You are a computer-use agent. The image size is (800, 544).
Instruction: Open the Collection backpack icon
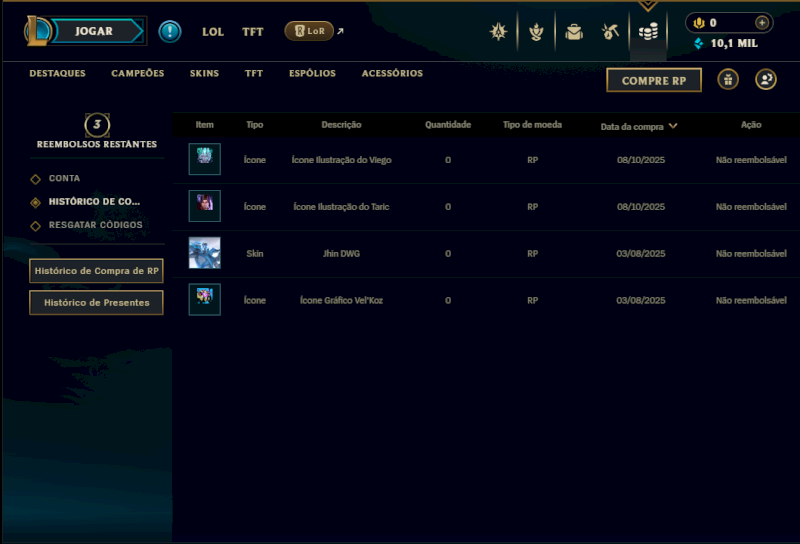click(573, 32)
